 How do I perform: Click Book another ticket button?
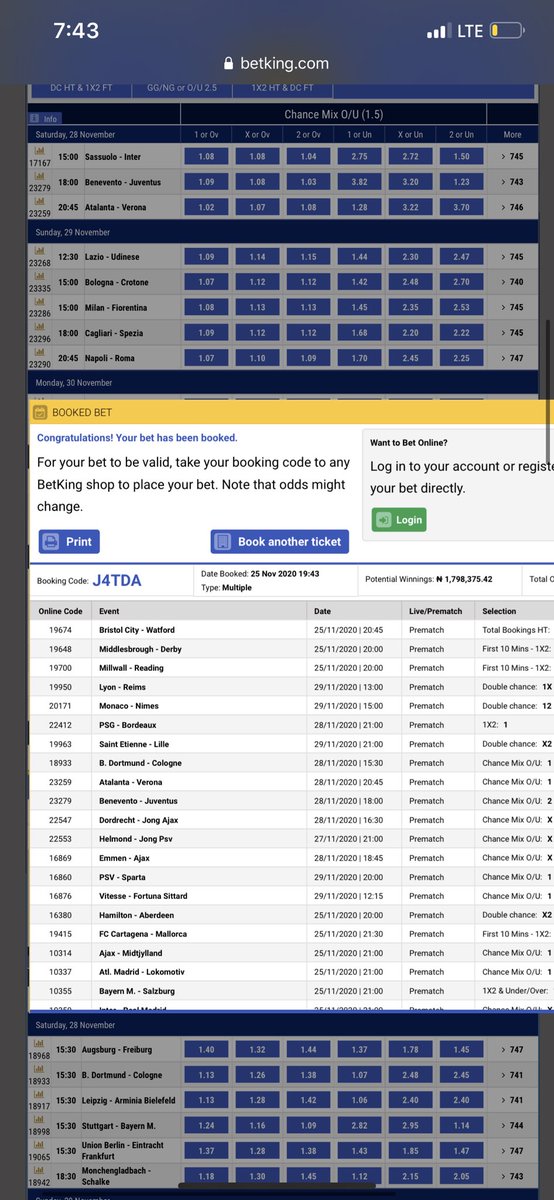[280, 542]
